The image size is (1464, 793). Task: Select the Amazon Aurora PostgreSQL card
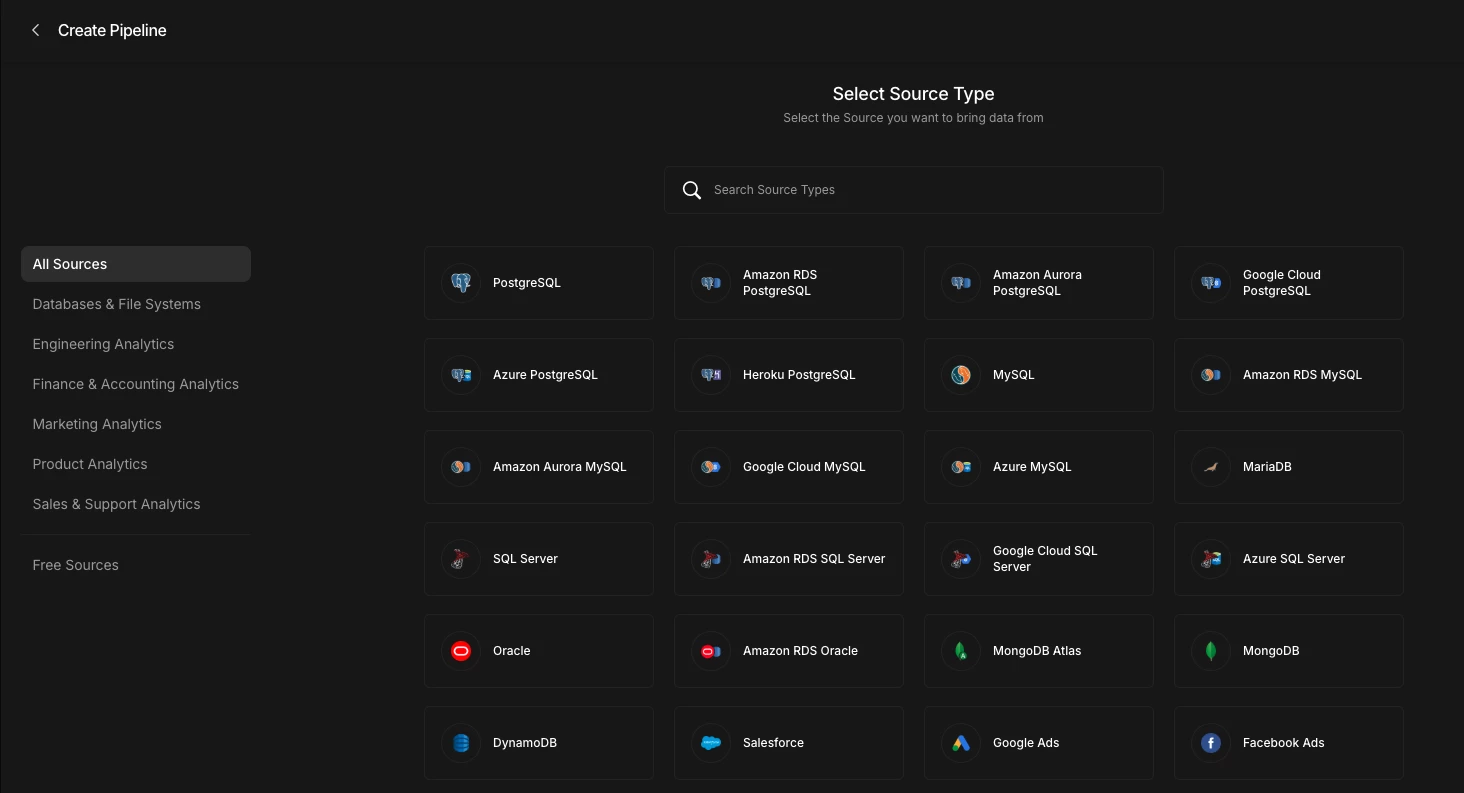[x=1039, y=283]
